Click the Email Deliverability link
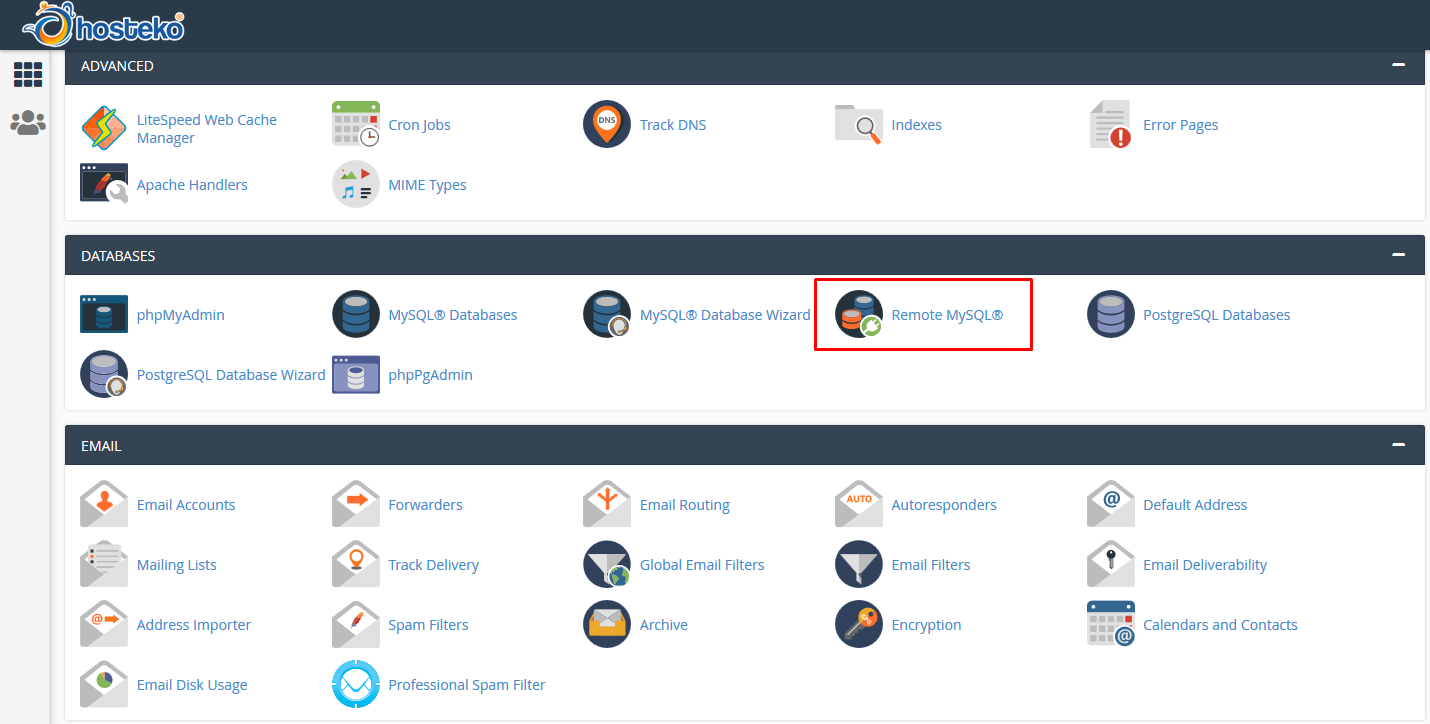Image resolution: width=1430 pixels, height=724 pixels. click(x=1204, y=564)
